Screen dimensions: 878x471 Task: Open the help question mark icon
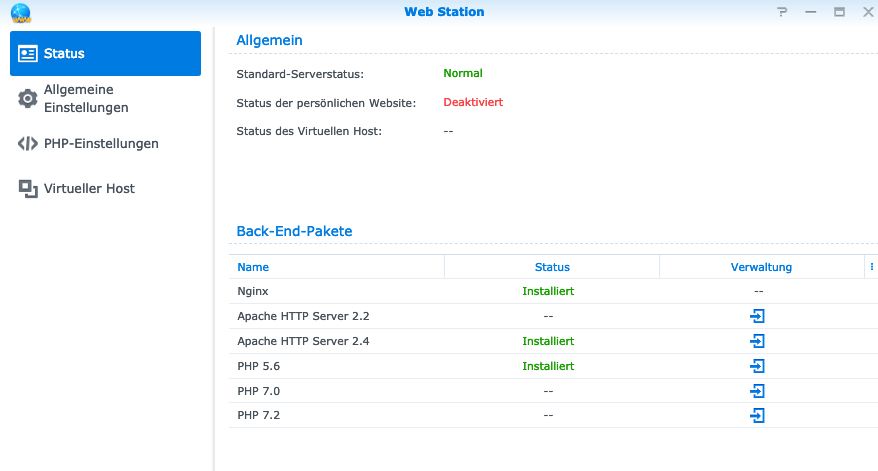(x=783, y=12)
